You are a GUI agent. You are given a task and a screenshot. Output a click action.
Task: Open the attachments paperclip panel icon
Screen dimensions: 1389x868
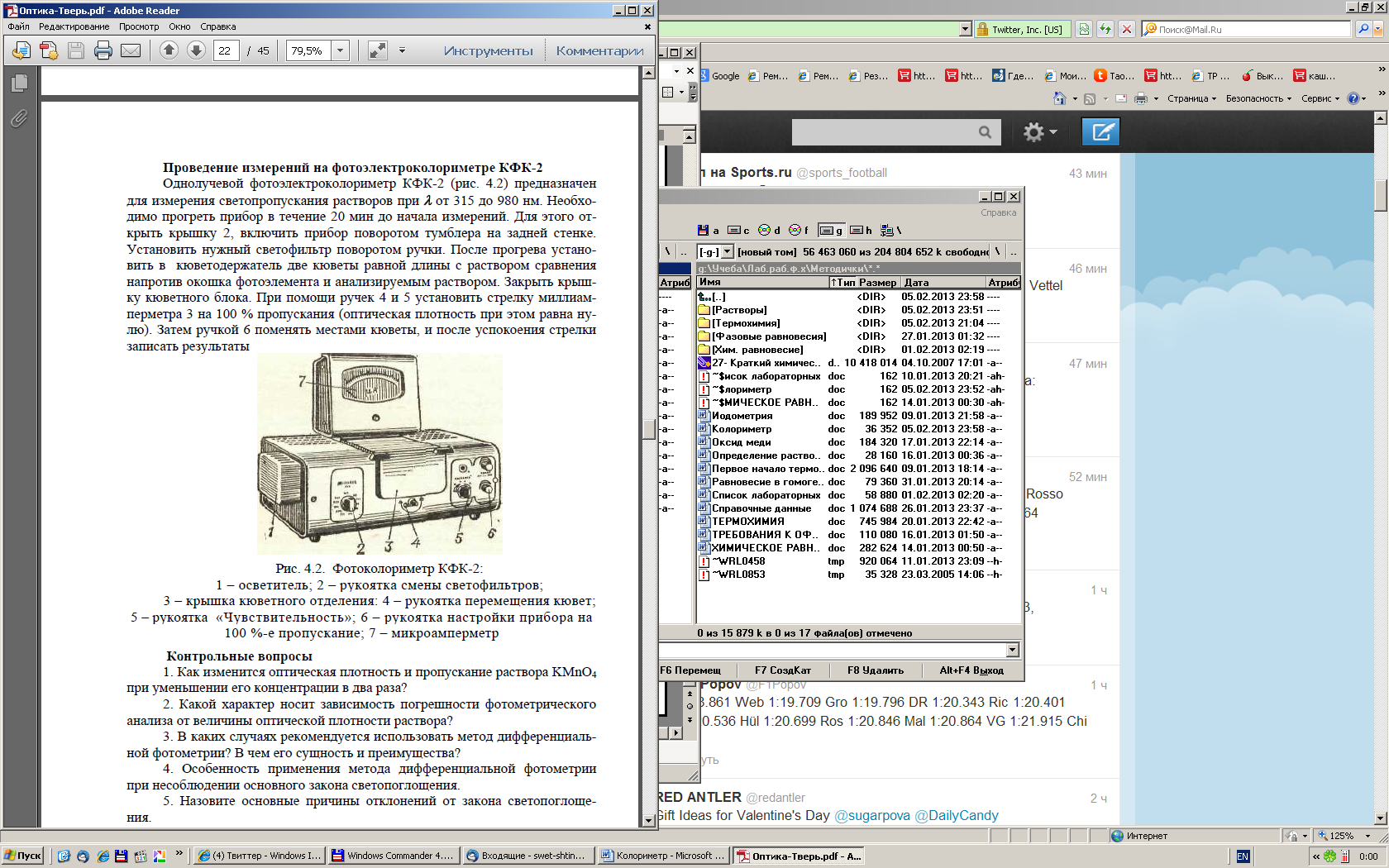coord(19,118)
